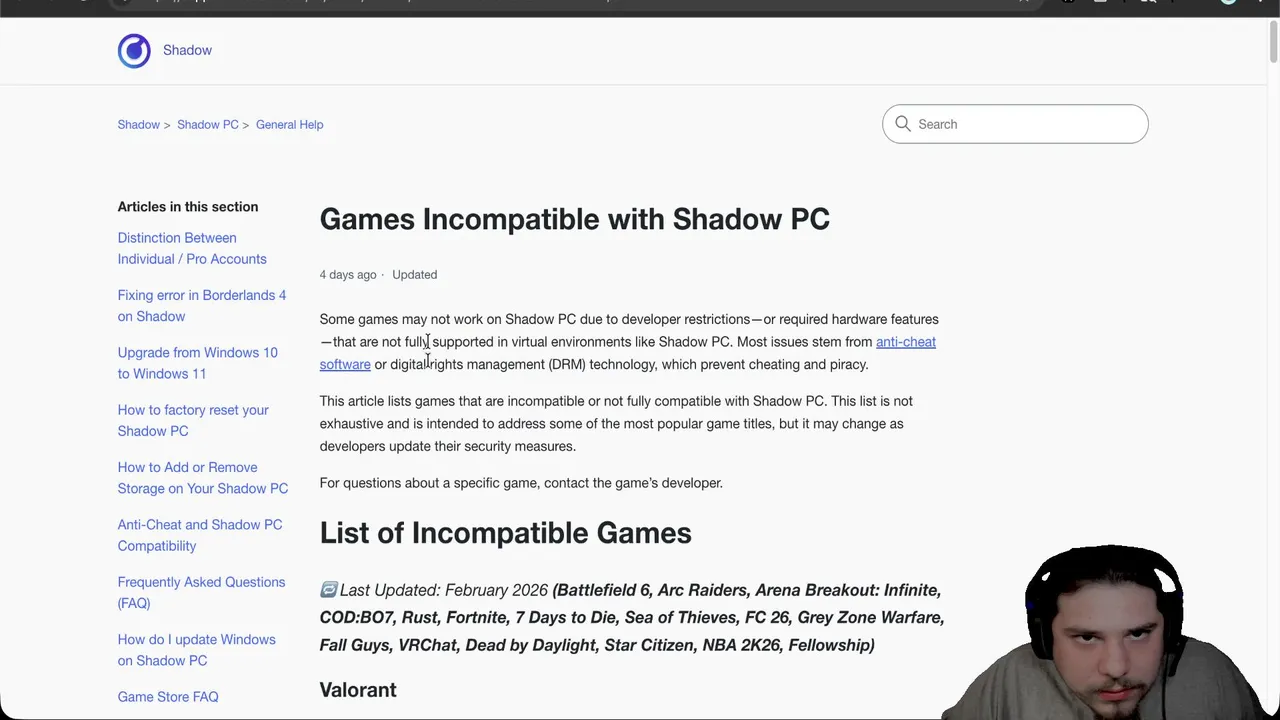The width and height of the screenshot is (1280, 720).
Task: Click the List of Incompatible Games heading
Action: [505, 533]
